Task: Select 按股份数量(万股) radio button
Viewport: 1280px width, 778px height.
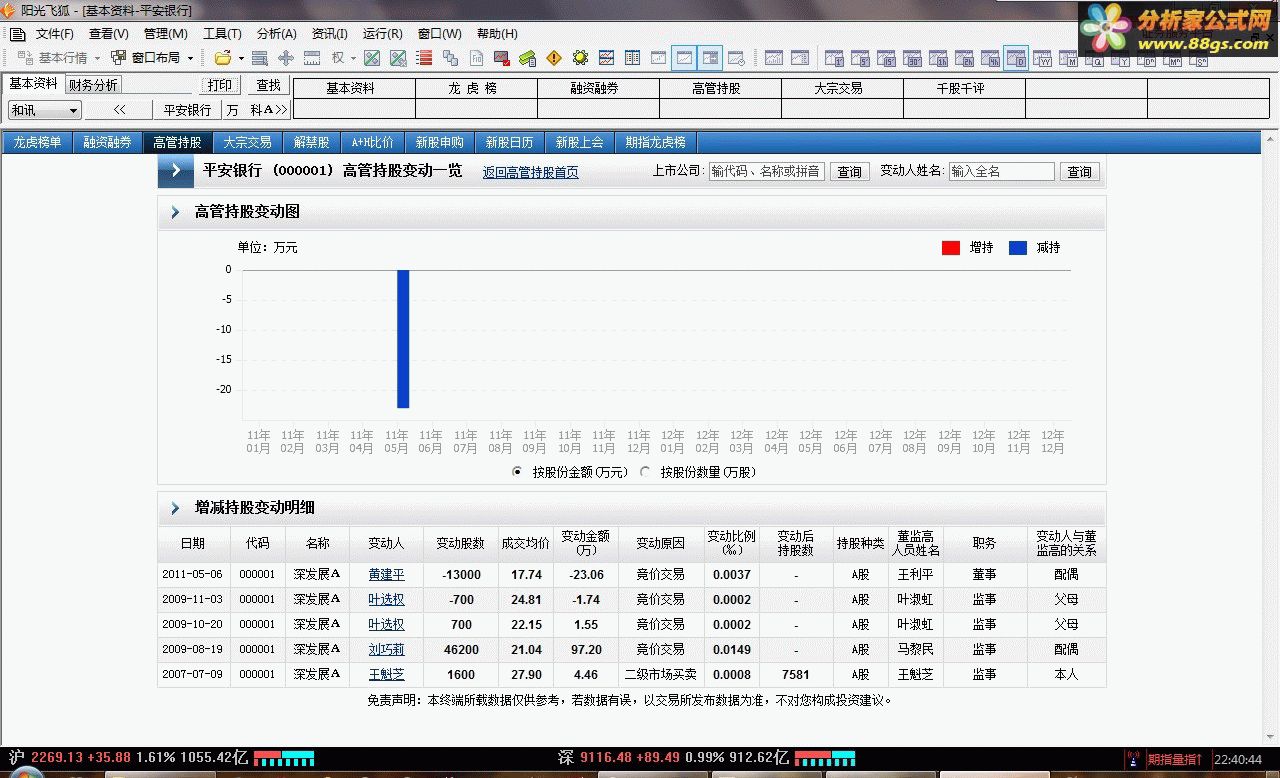Action: tap(645, 472)
